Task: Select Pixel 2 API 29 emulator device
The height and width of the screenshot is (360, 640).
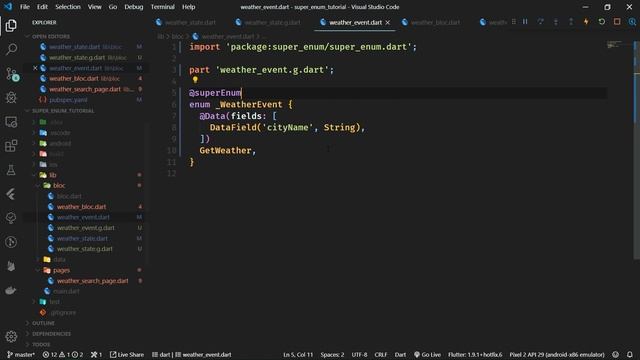Action: pos(557,354)
